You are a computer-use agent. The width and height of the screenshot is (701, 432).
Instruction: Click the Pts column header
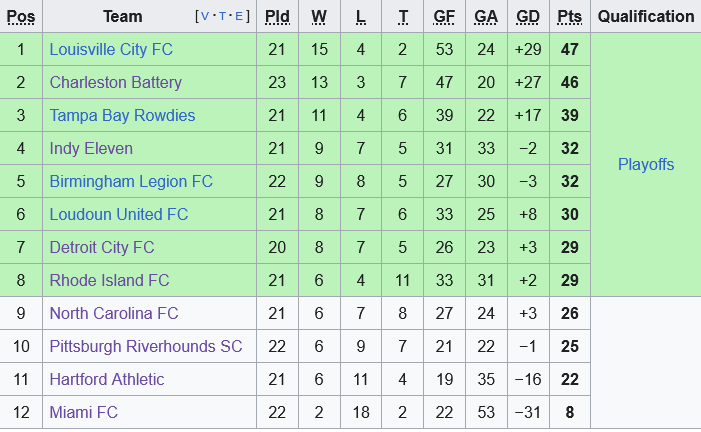(570, 16)
